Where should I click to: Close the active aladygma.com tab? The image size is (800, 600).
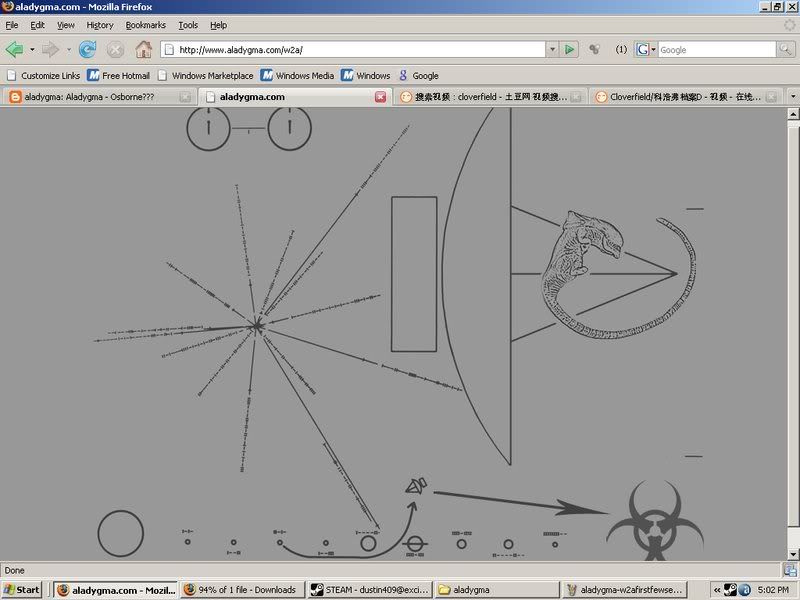pos(380,97)
